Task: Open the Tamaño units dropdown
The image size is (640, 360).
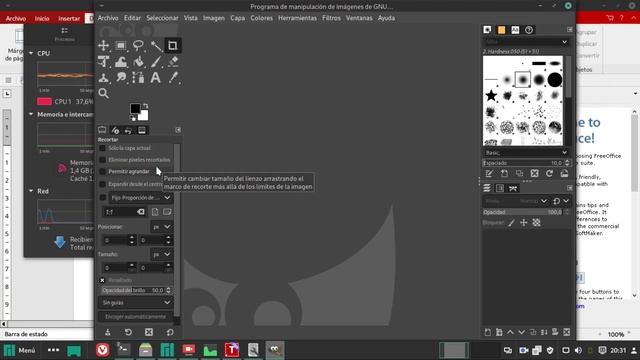Action: click(x=162, y=254)
